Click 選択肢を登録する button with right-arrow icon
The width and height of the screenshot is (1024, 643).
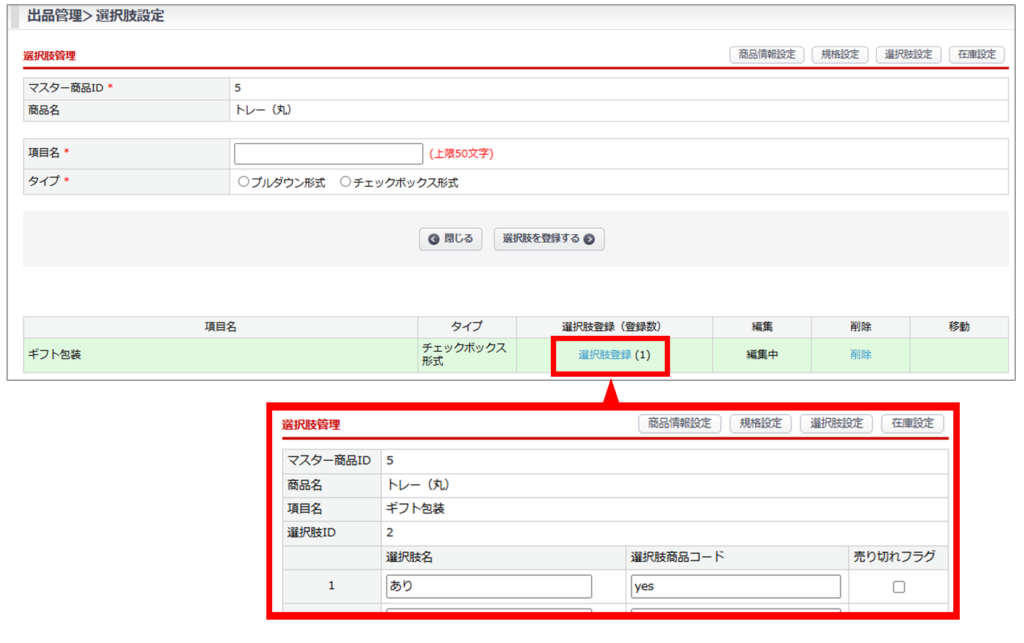(548, 239)
